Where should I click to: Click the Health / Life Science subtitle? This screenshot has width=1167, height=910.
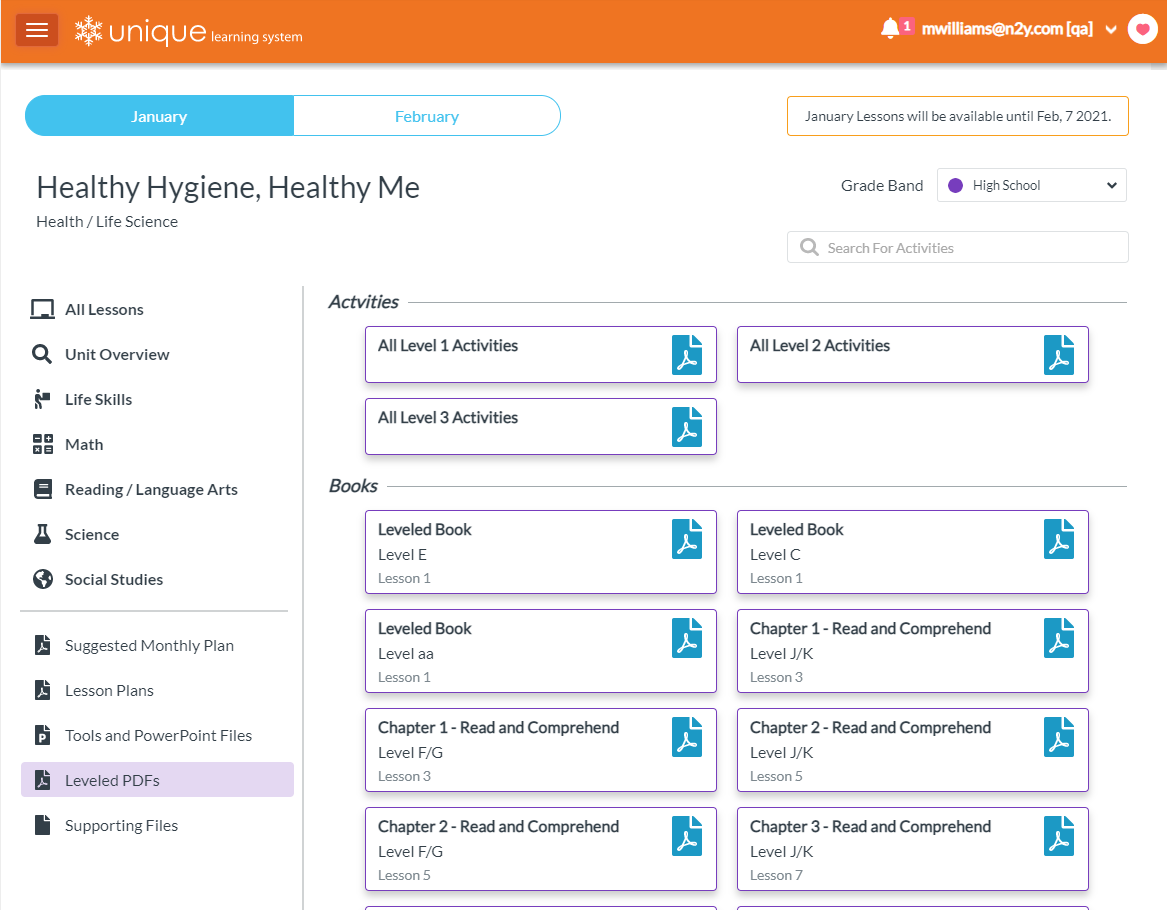107,222
